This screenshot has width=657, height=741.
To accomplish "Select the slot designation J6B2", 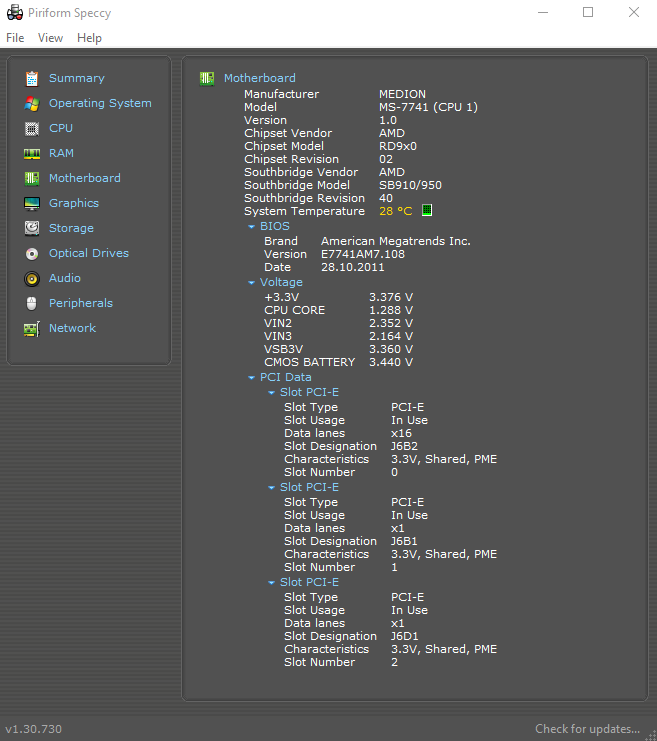I will (x=404, y=446).
